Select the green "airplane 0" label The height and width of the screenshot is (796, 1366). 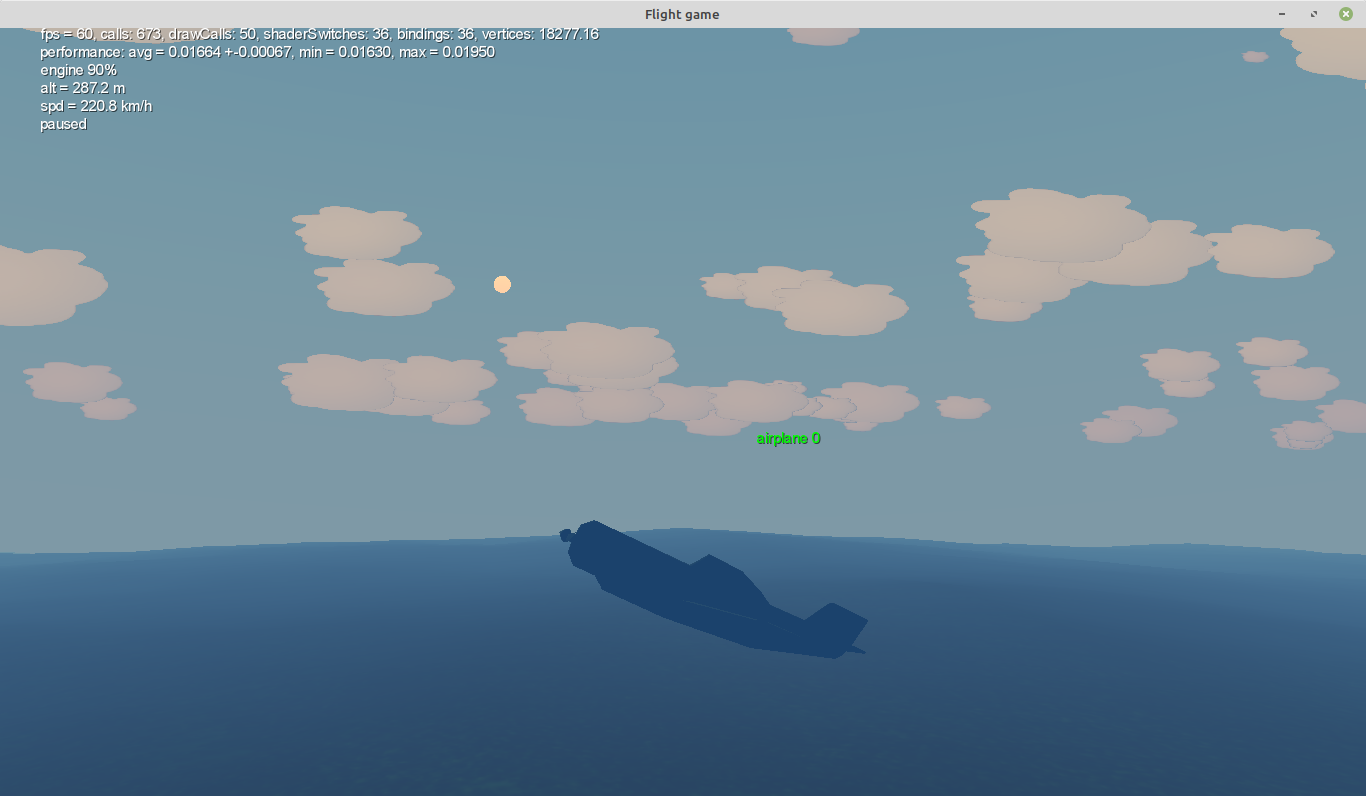coord(788,439)
